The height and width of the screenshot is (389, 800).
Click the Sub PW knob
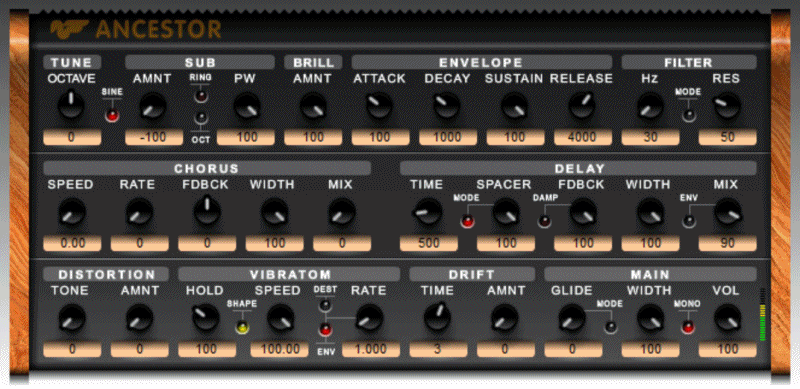click(x=247, y=106)
